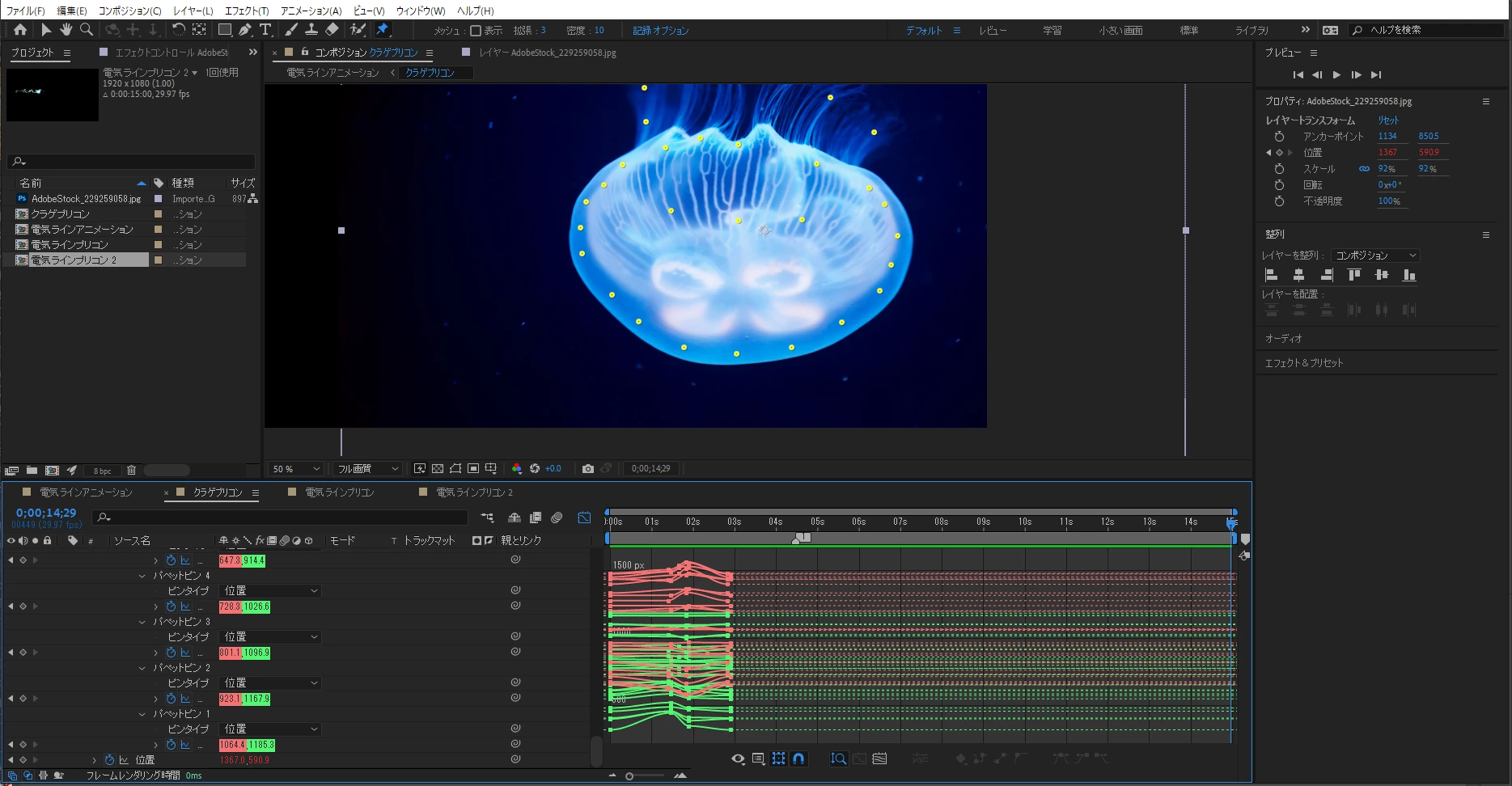Screen dimensions: 1512x786
Task: Open the エフェクト(T) menu
Action: pos(246,11)
